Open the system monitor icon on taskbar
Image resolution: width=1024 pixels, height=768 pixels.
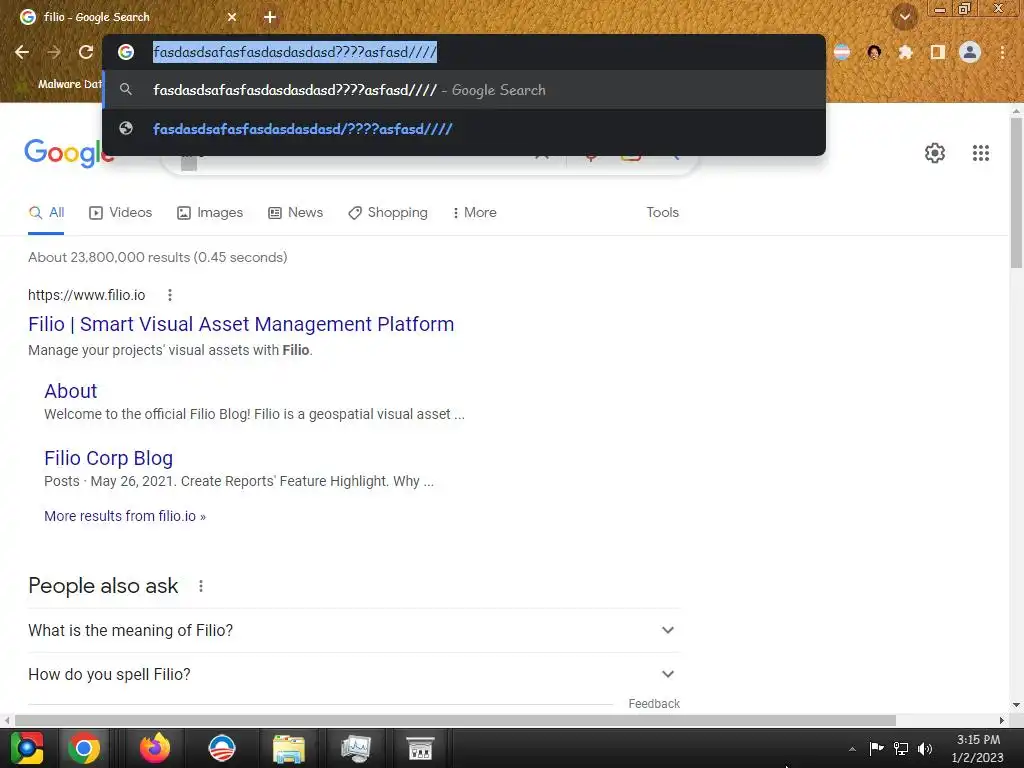pos(356,748)
